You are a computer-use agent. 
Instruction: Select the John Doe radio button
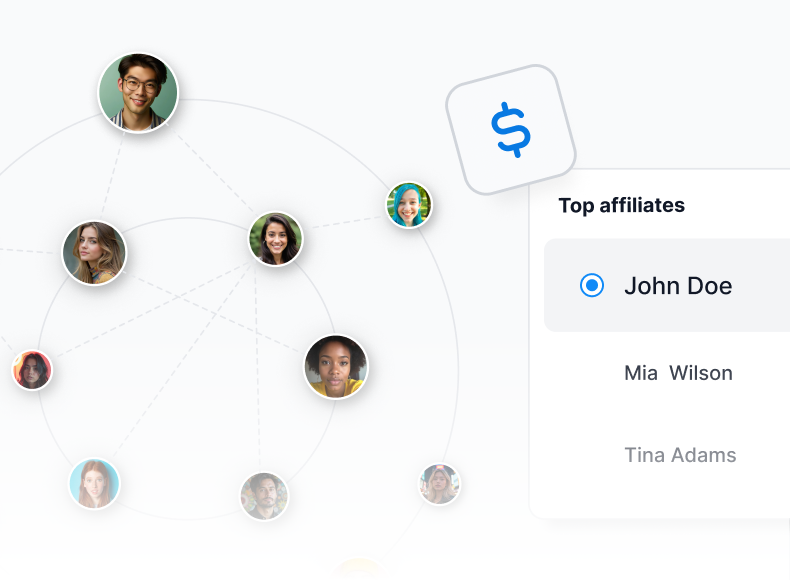coord(592,286)
